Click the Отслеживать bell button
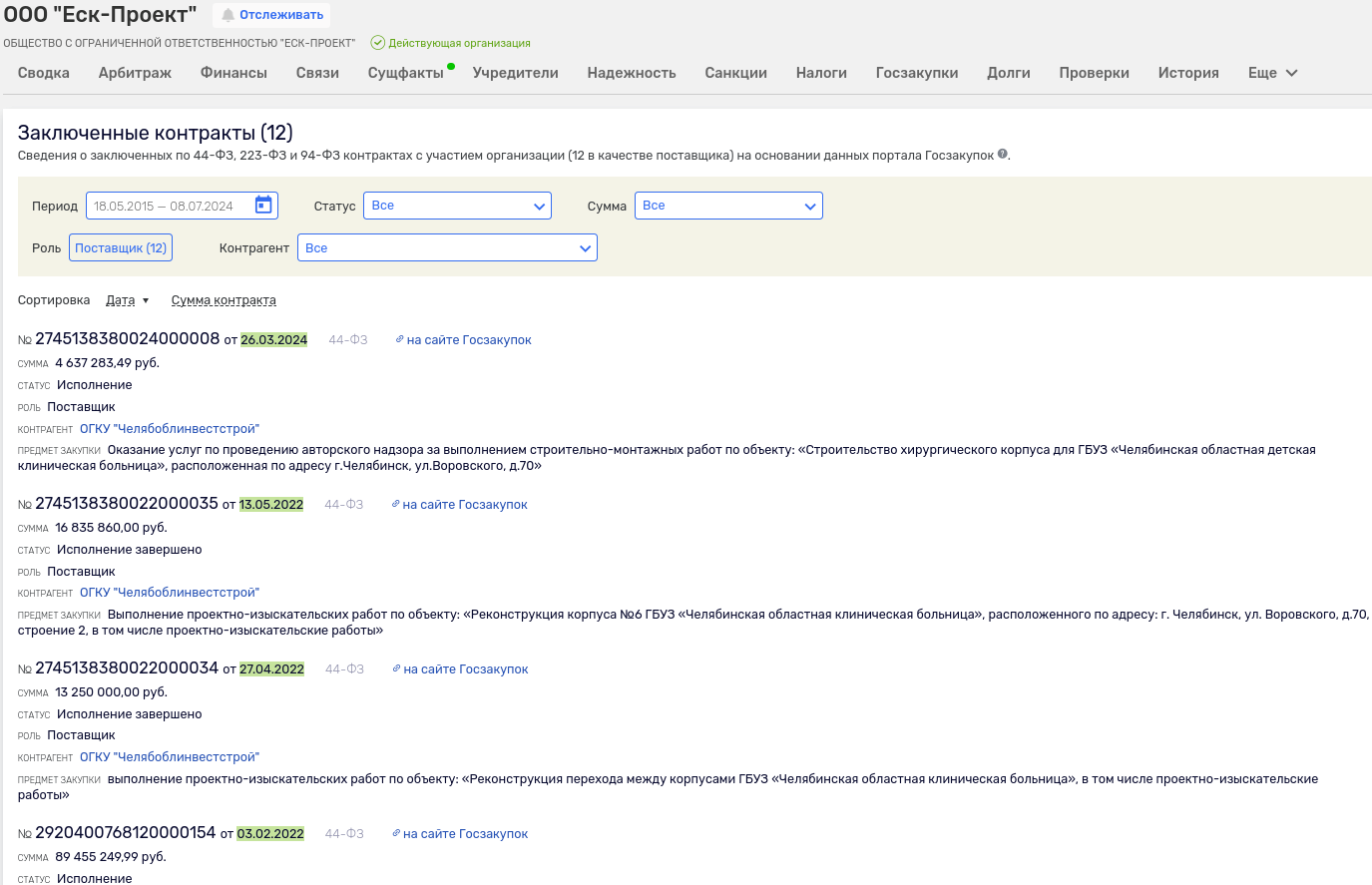The height and width of the screenshot is (885, 1372). [271, 15]
